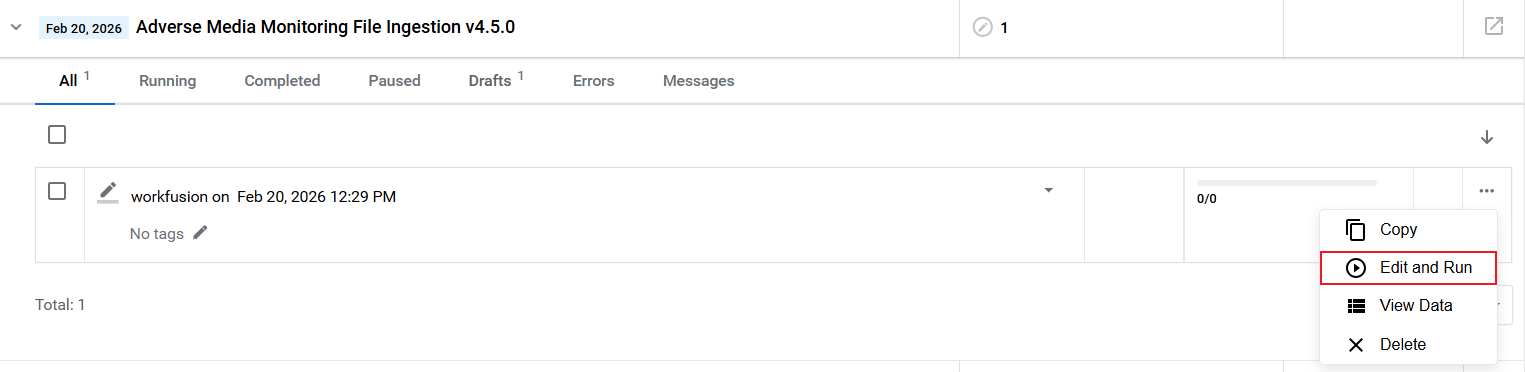Edit tags using the pencil icon
This screenshot has height=372, width=1525.
[200, 232]
